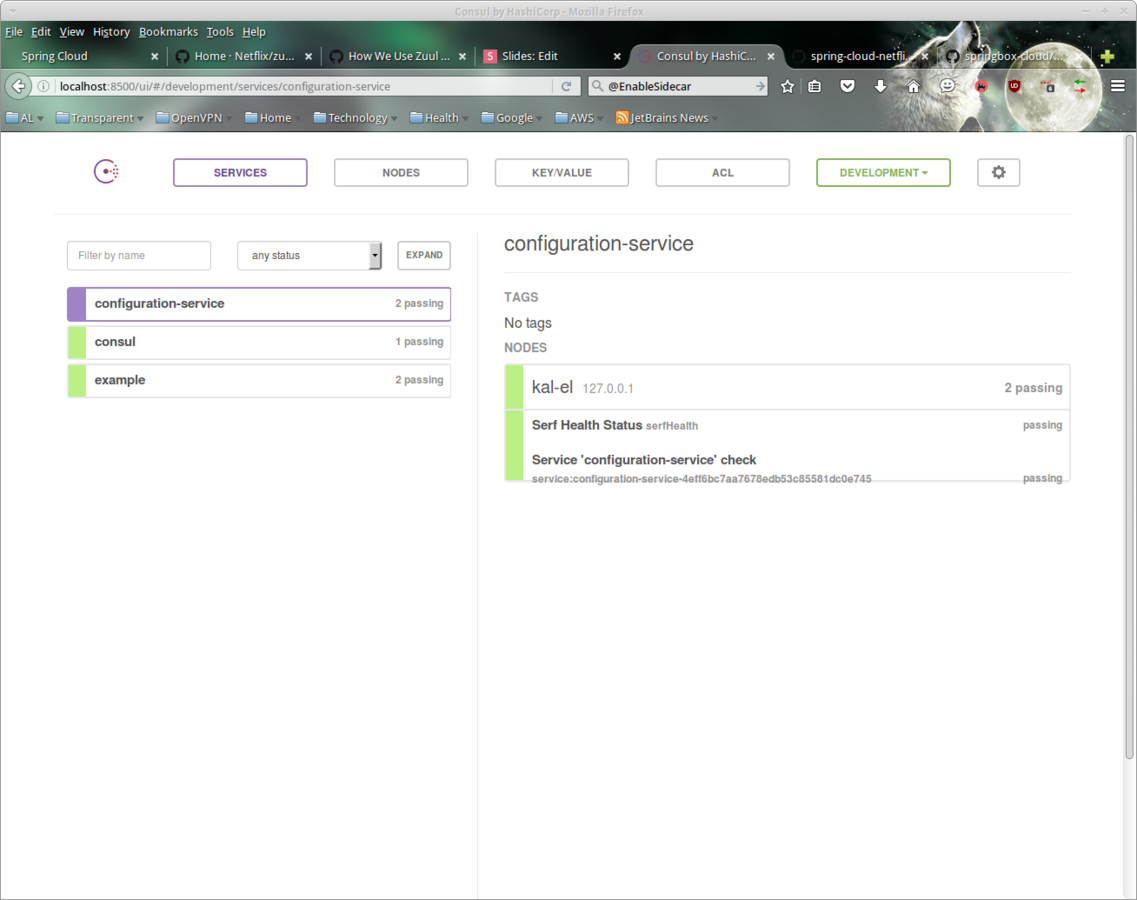Click the page vertical scrollbar

pos(1130,446)
